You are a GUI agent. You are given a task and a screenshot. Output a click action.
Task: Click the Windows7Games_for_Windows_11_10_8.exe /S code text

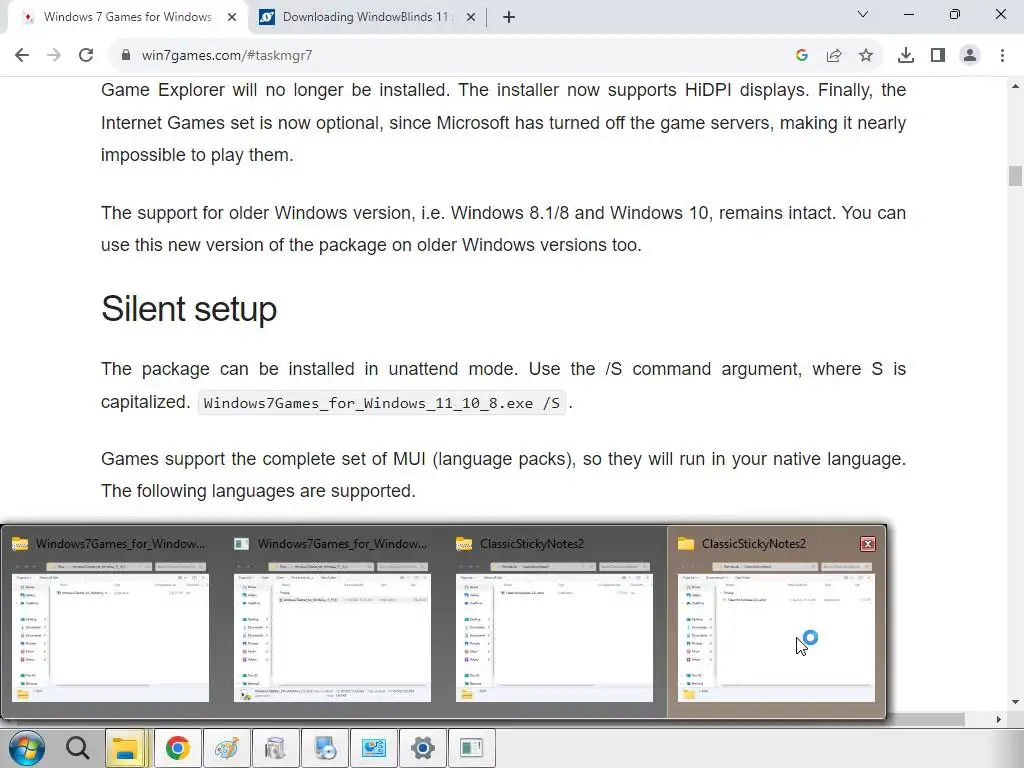381,403
